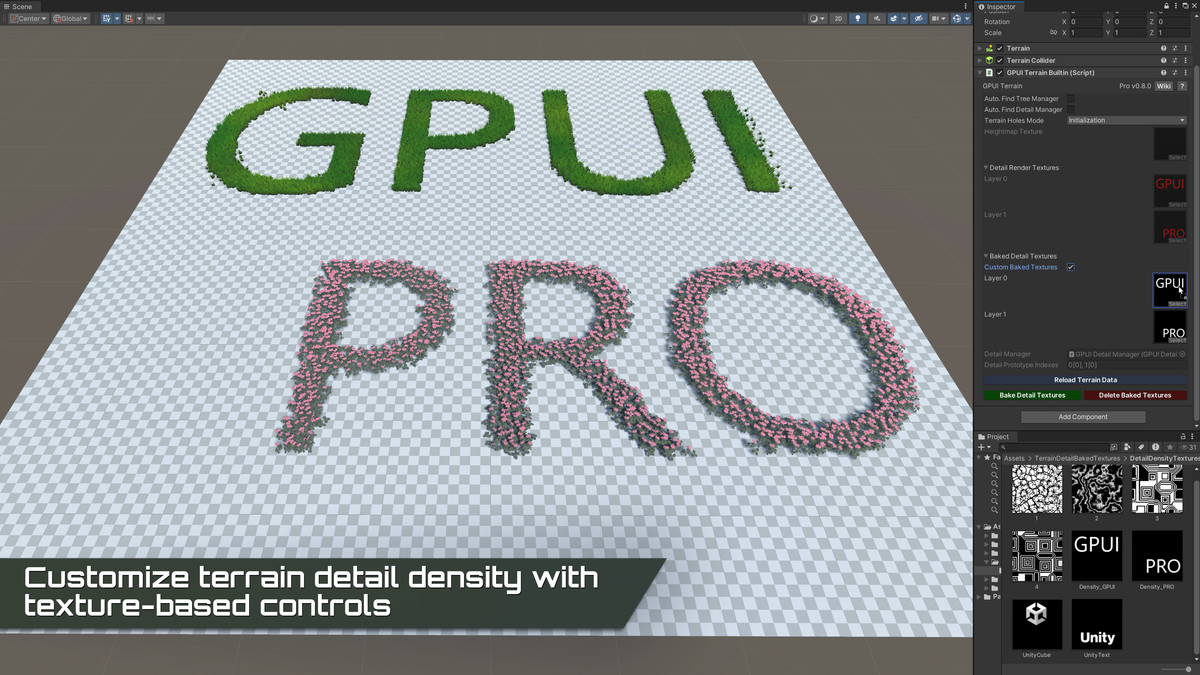Open Terrain component context menu
Image resolution: width=1200 pixels, height=675 pixels.
tap(1187, 48)
